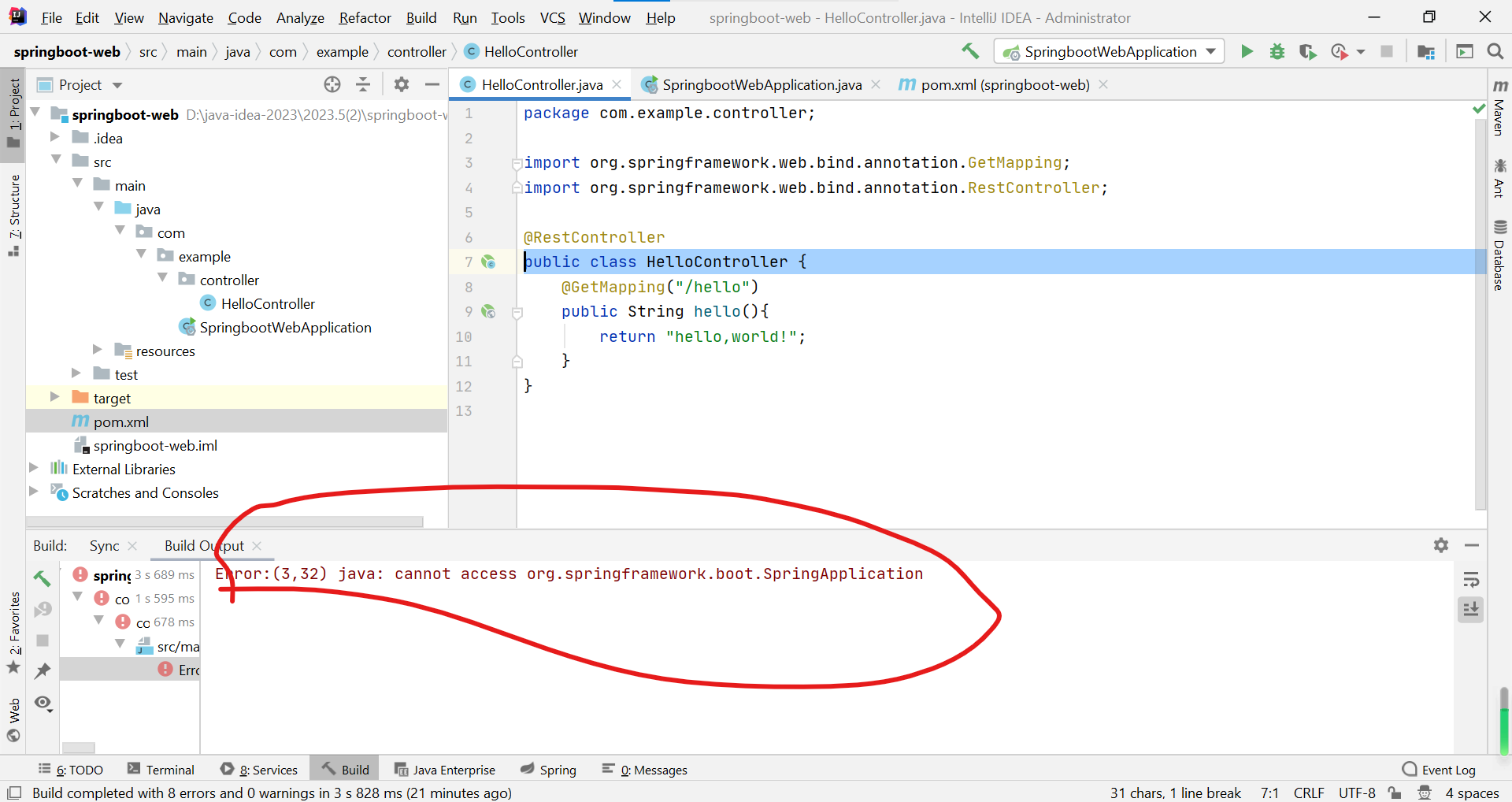Open the Spring tool window
This screenshot has width=1512, height=802.
point(549,770)
